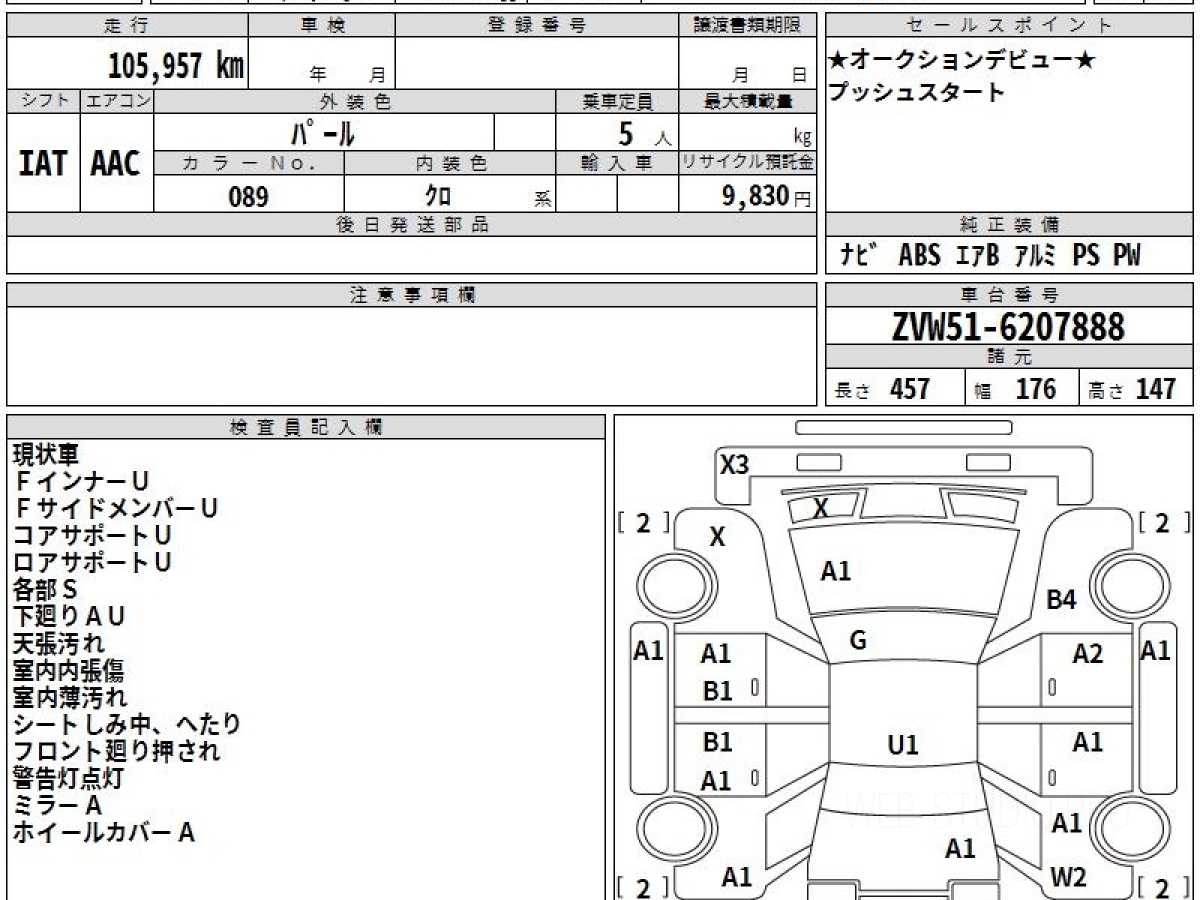Select the 純正装備 heading
Viewport: 1200px width, 900px height.
[1010, 225]
